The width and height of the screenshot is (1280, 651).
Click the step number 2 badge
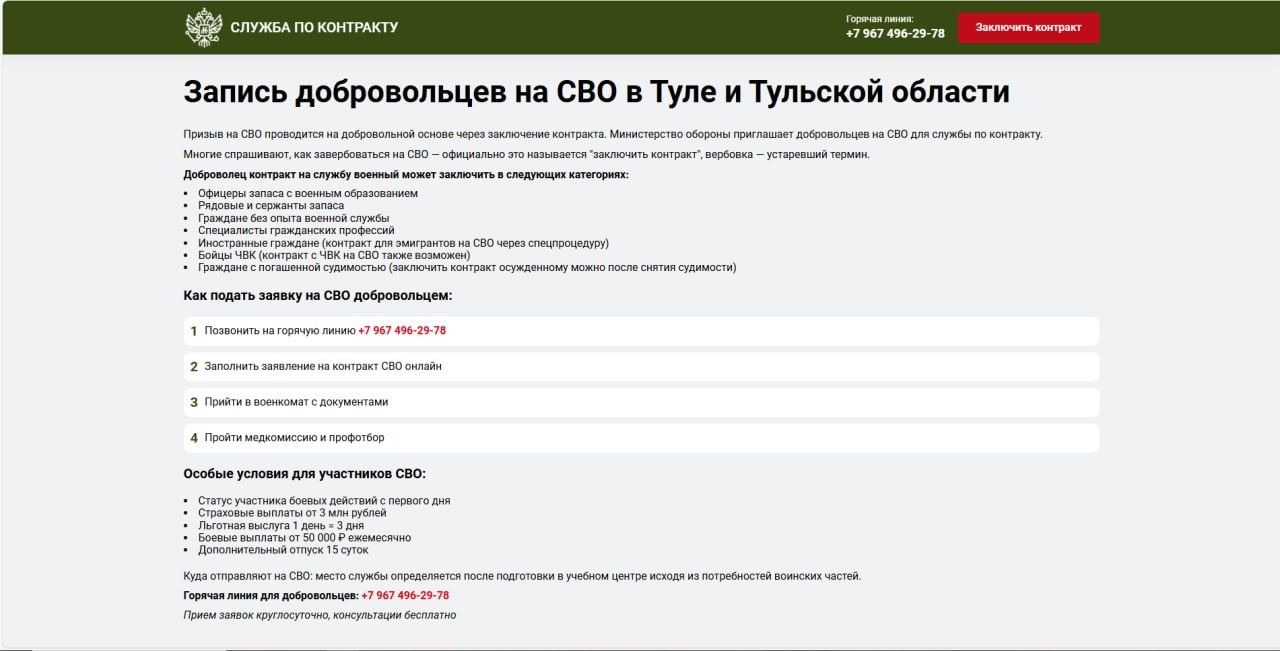click(194, 367)
